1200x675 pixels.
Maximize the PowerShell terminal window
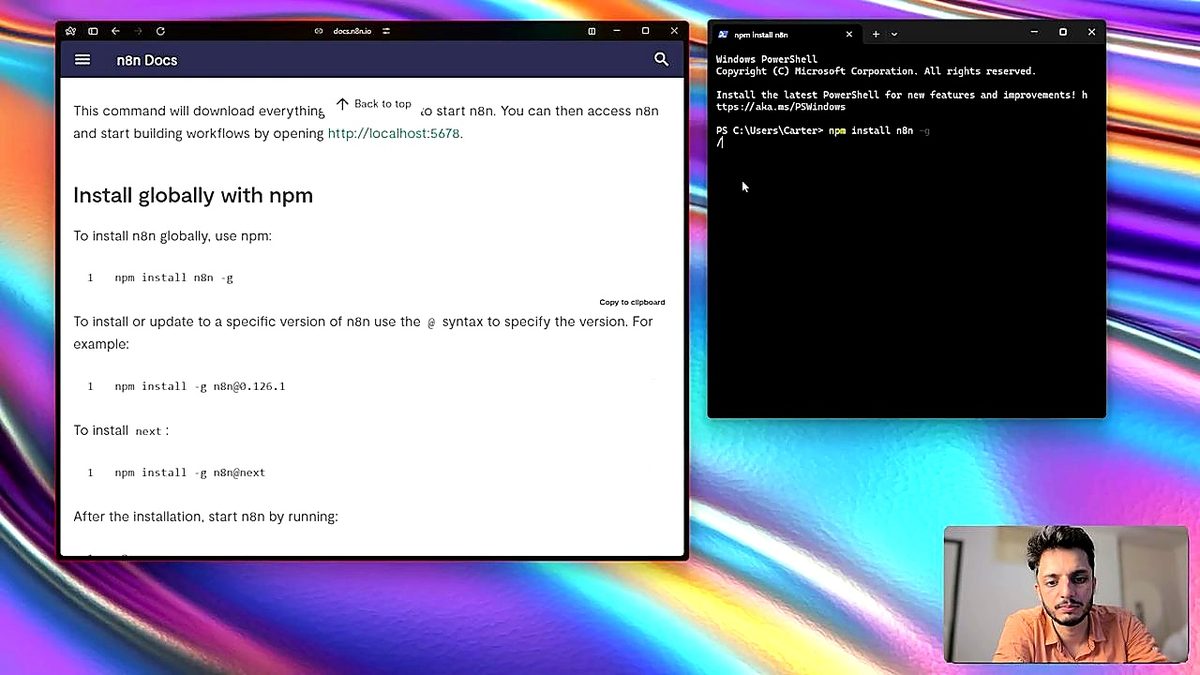pos(1063,32)
